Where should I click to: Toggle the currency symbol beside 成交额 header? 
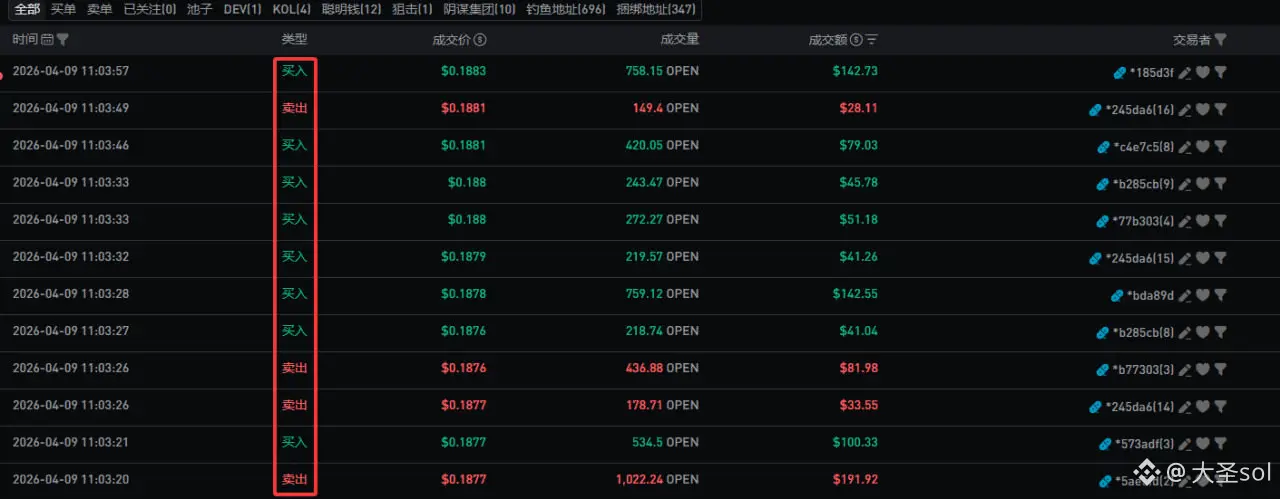pos(856,40)
